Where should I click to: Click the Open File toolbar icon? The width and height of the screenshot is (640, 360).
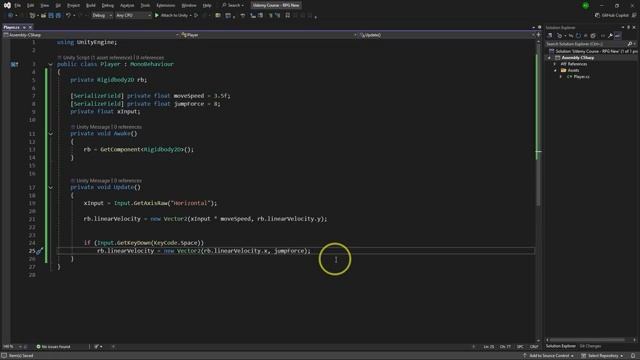coord(43,16)
